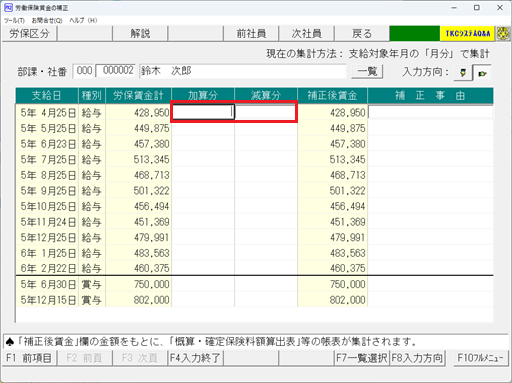Click 減算分 cell for 5年 4月25日
This screenshot has height=383, width=512.
tap(266, 112)
